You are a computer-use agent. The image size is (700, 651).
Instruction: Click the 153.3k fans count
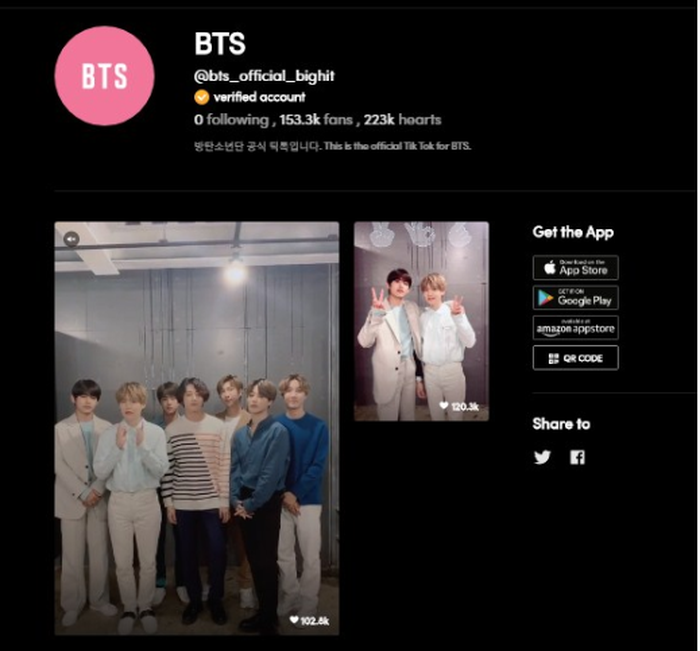316,120
